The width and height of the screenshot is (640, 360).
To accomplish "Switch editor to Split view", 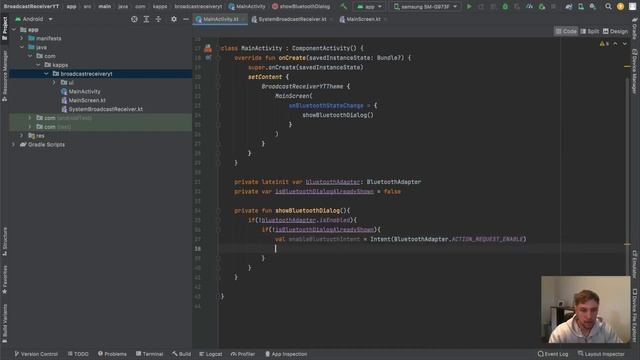I will coord(589,31).
